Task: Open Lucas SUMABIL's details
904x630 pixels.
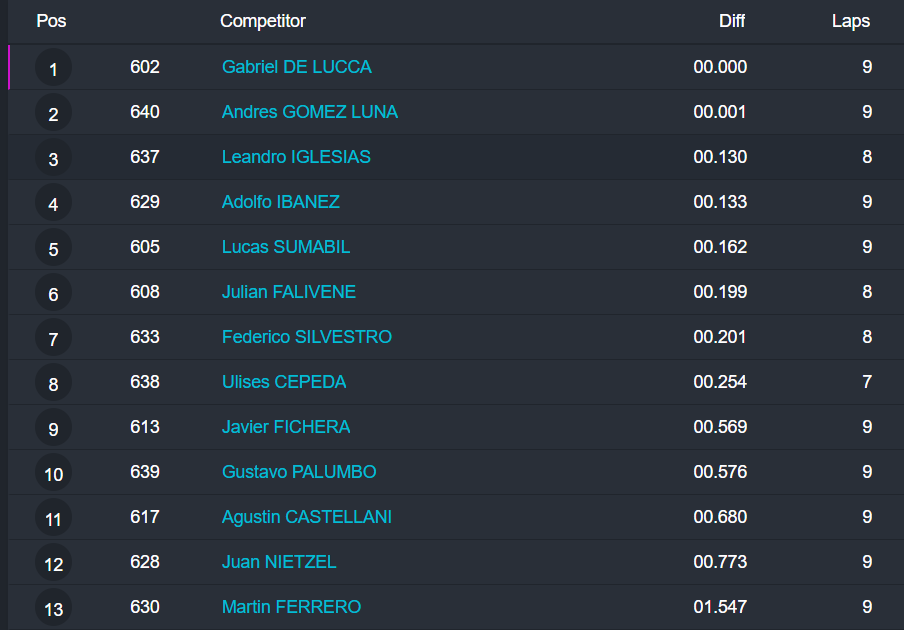Action: tap(285, 247)
